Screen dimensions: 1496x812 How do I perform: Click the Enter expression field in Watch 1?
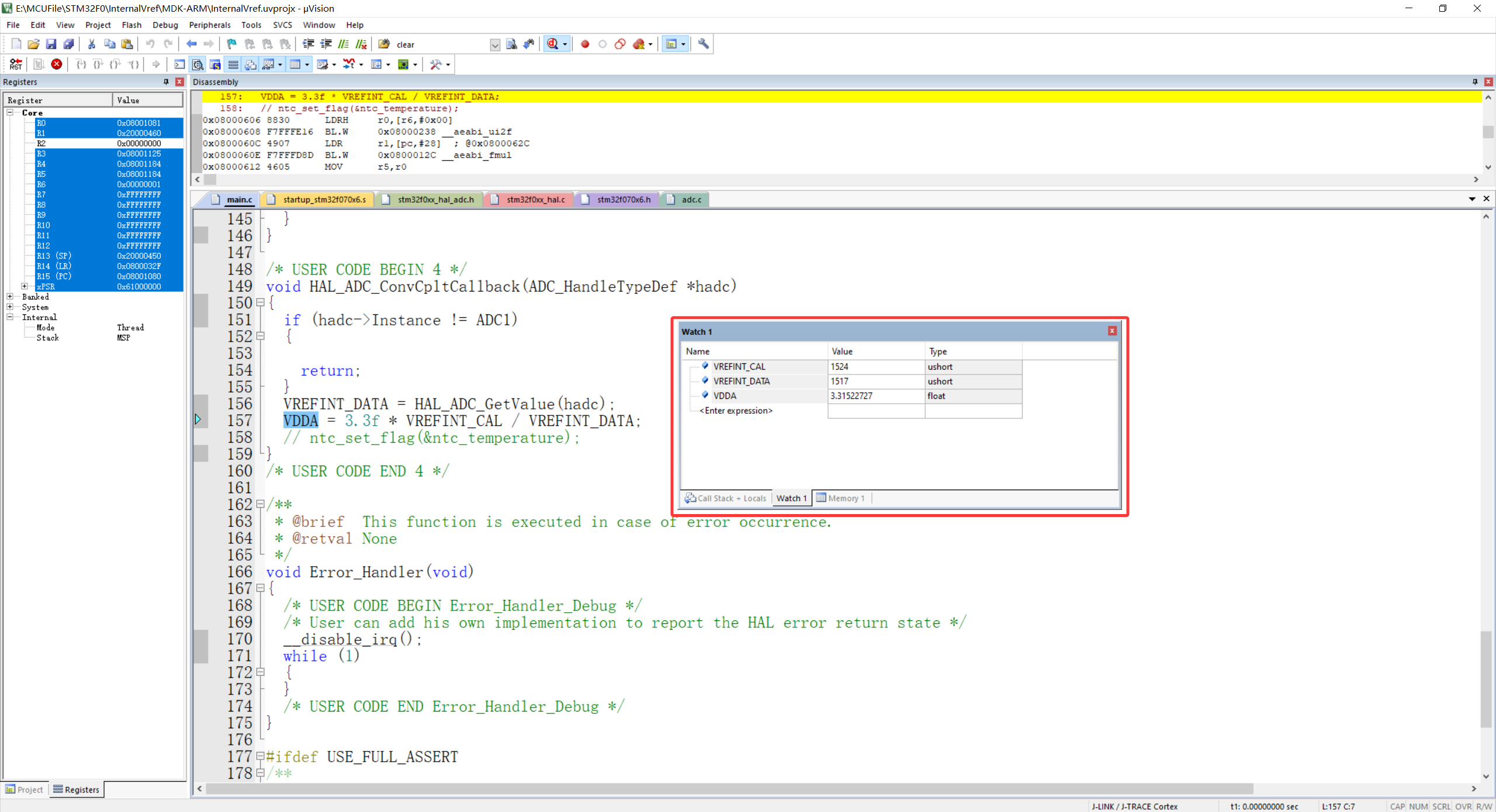coord(736,411)
